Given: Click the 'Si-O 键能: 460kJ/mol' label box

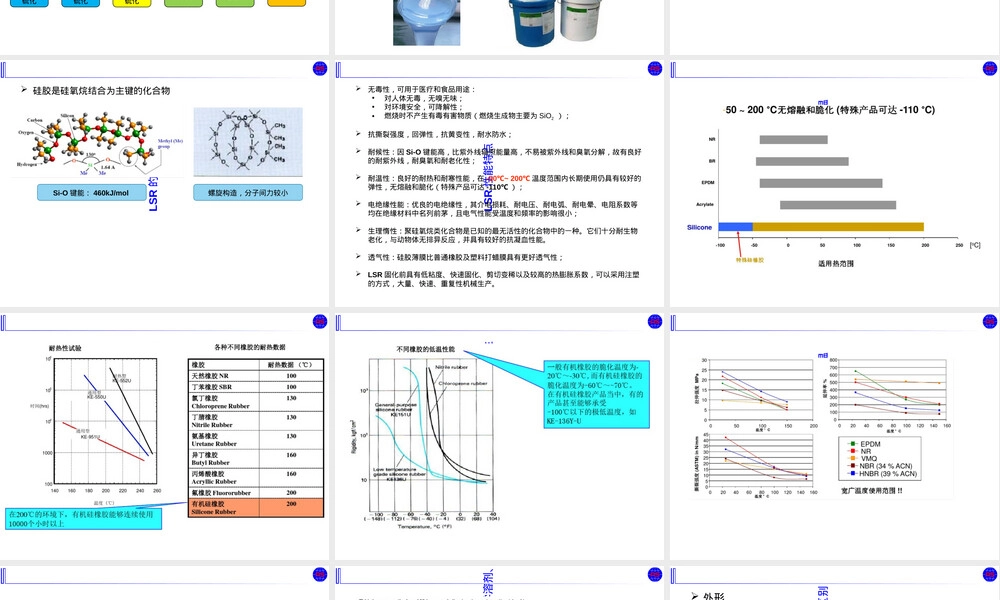Looking at the screenshot, I should (91, 193).
